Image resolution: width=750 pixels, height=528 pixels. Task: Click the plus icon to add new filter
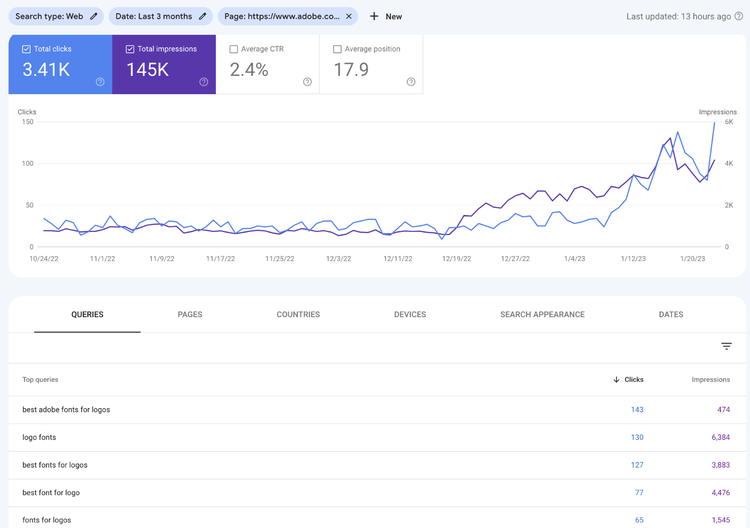tap(374, 16)
